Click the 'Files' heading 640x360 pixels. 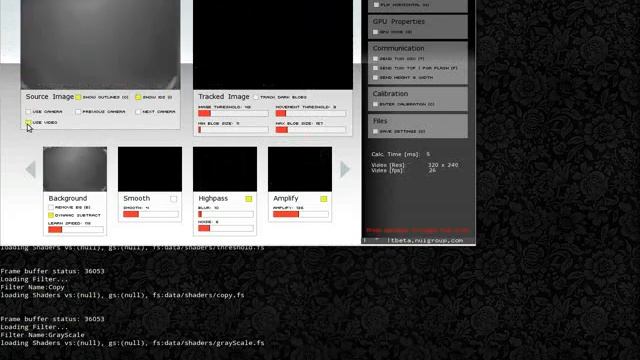(380, 121)
